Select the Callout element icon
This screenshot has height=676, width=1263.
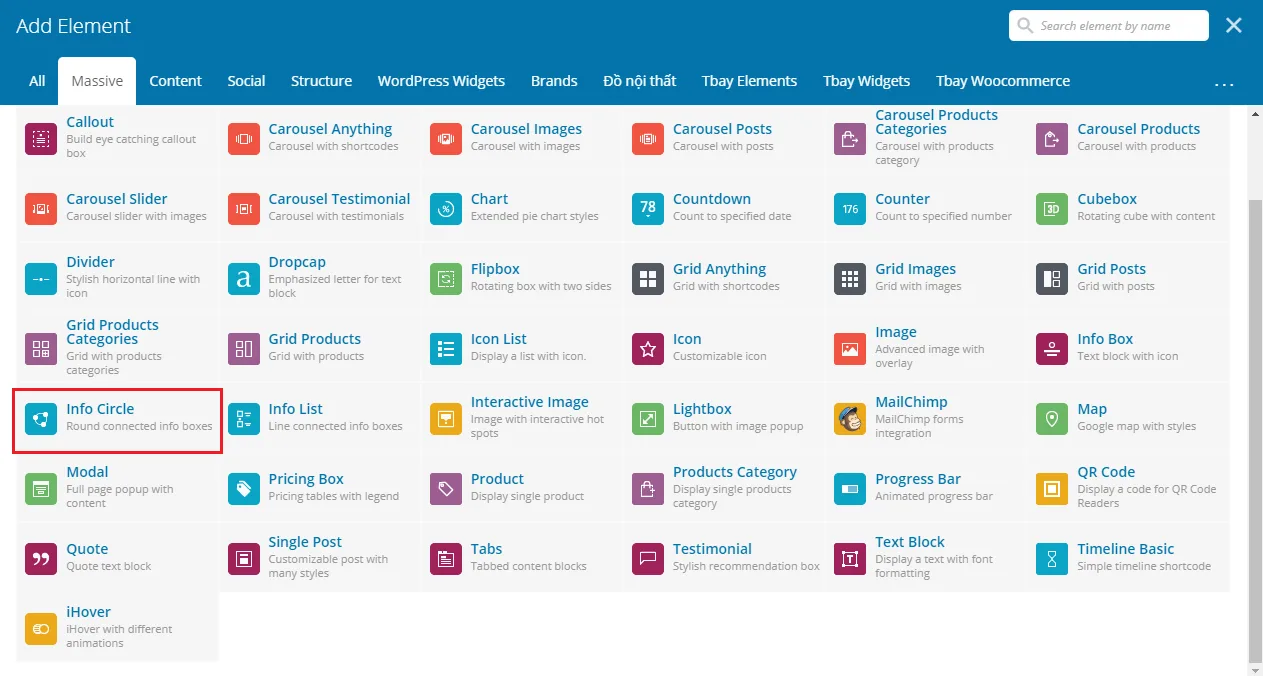click(x=41, y=139)
